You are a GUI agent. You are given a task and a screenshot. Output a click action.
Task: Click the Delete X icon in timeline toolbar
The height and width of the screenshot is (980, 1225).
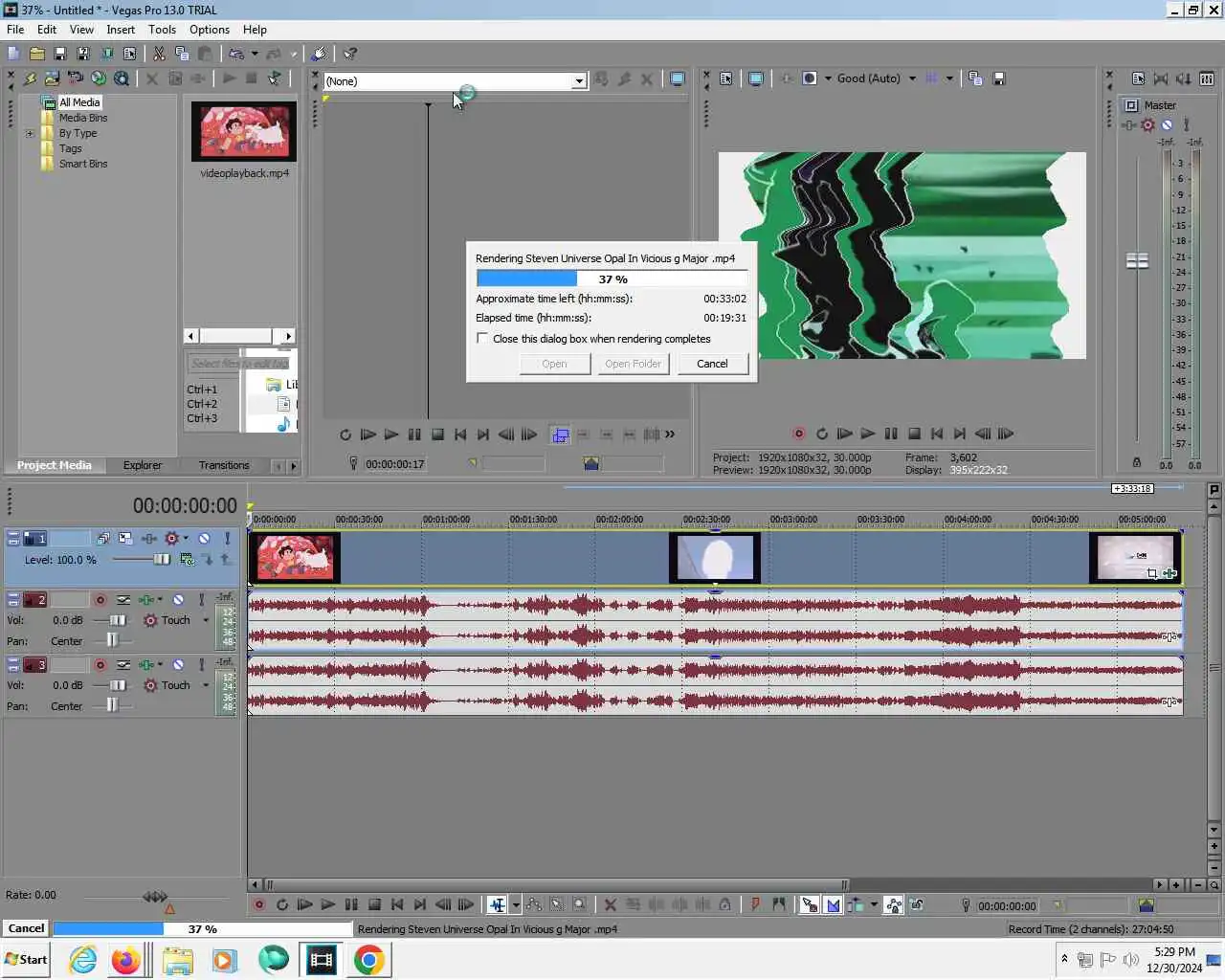(610, 904)
